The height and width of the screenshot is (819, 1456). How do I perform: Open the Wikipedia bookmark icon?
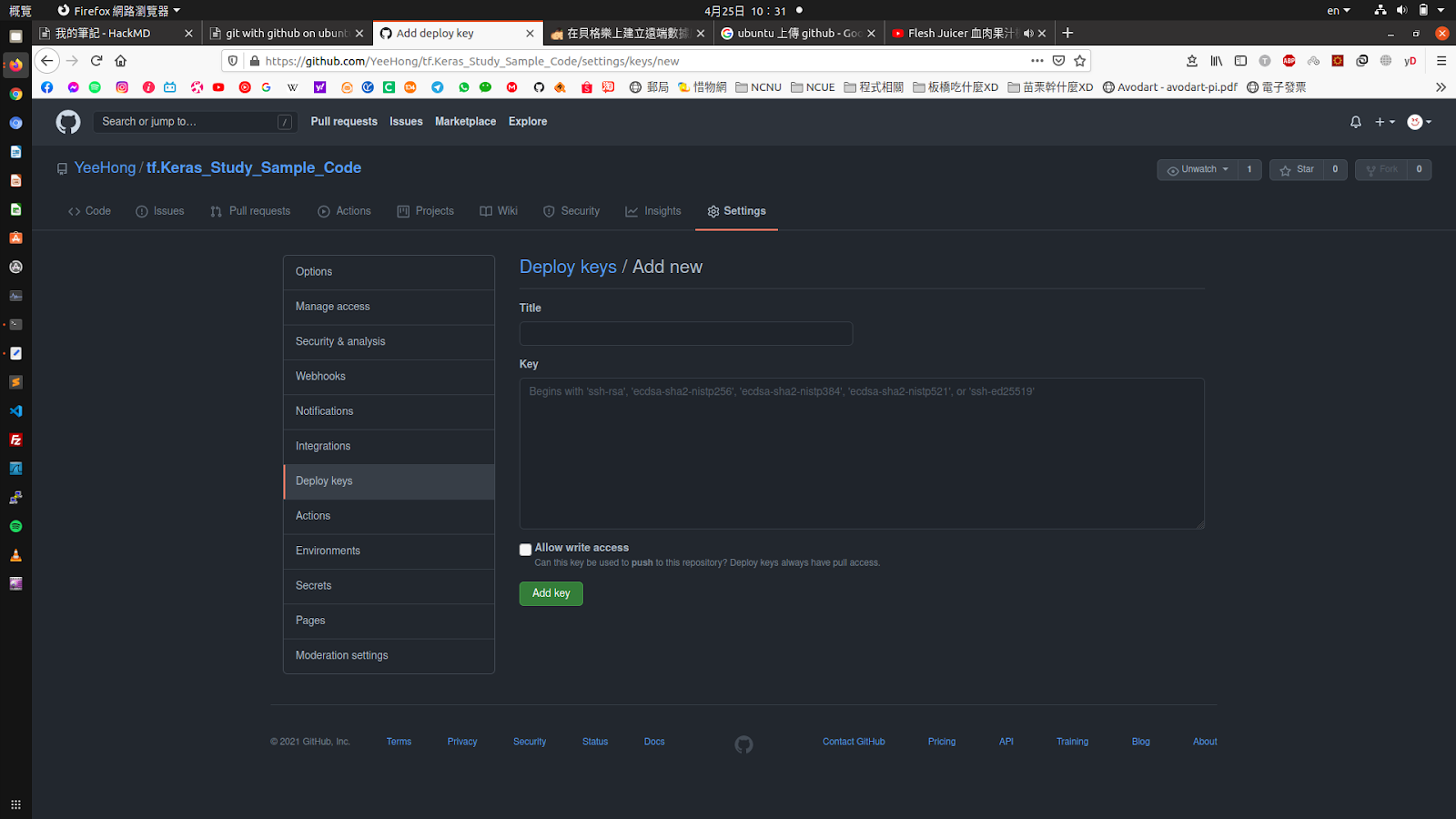[292, 87]
